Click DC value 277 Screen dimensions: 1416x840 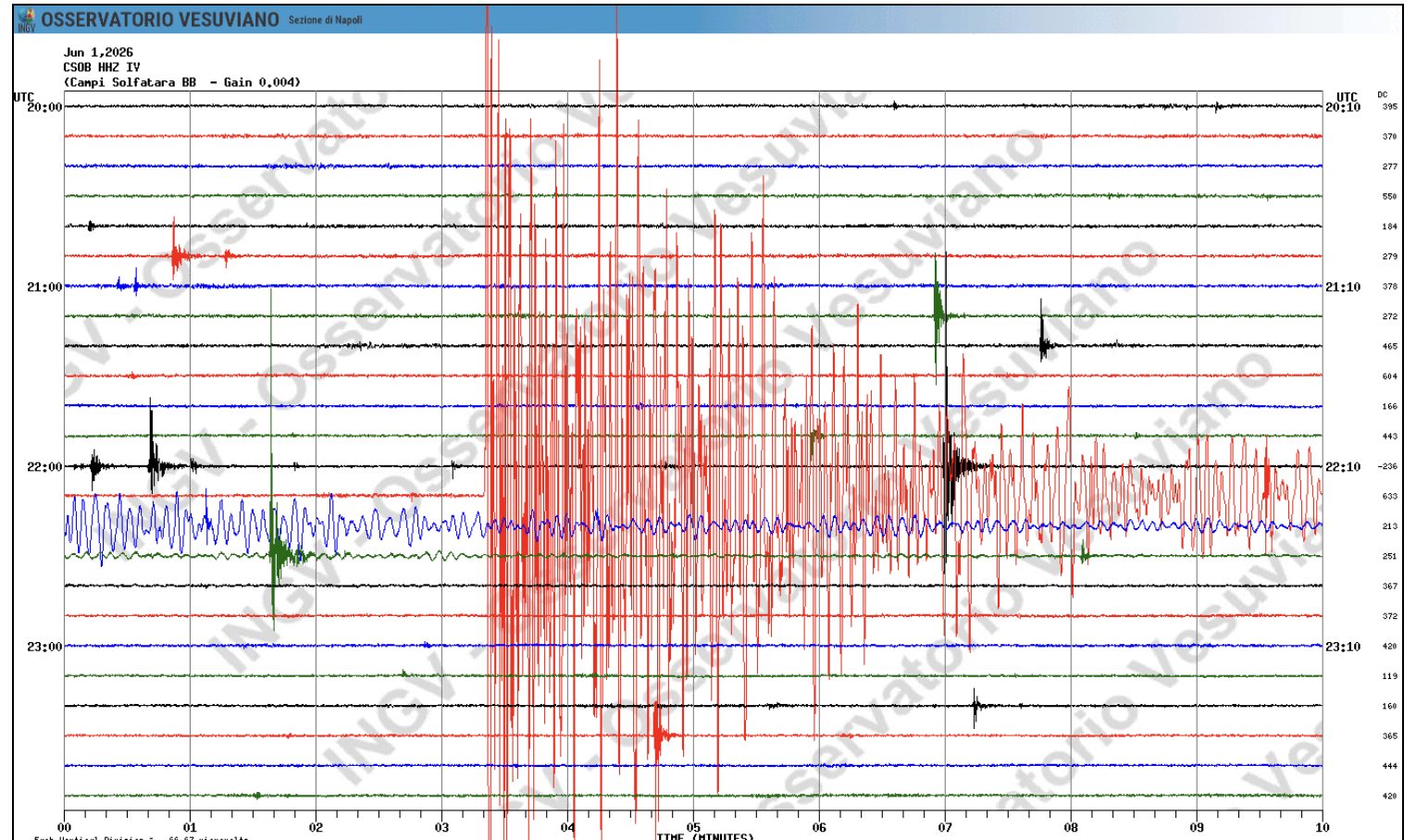pyautogui.click(x=1390, y=167)
